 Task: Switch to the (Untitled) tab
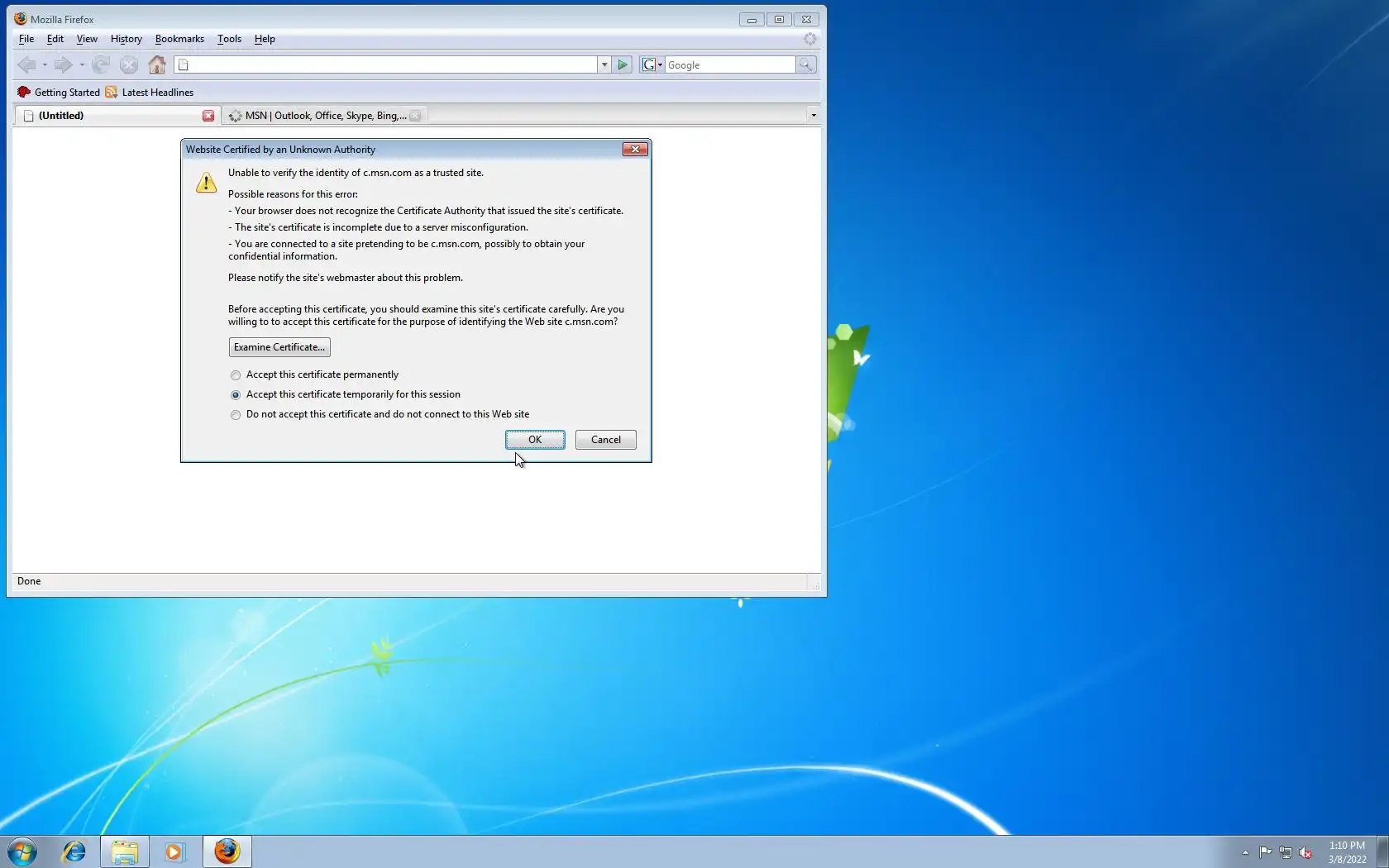117,116
